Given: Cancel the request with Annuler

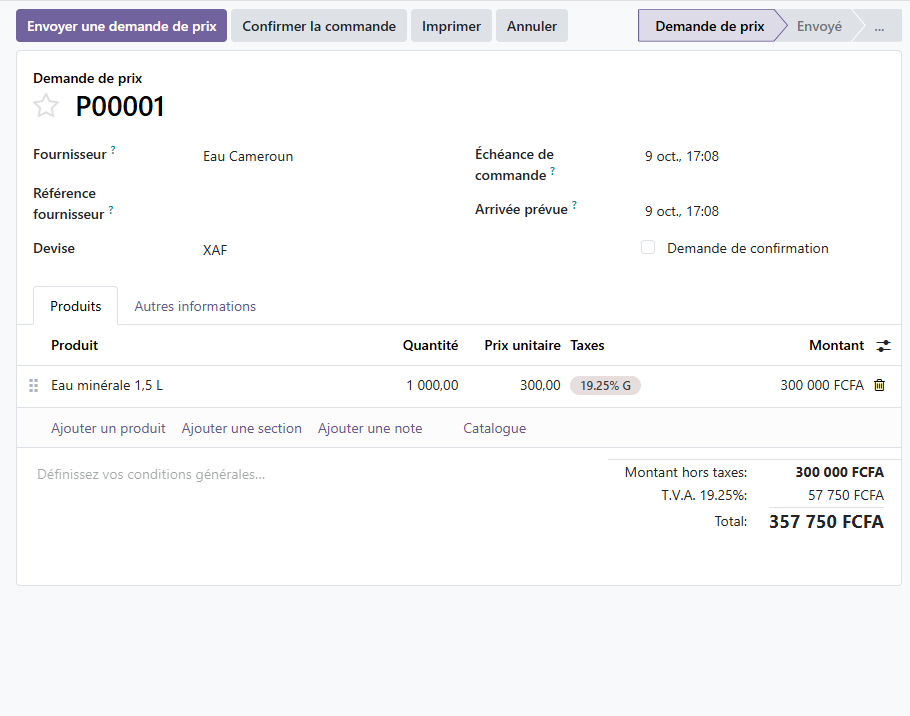Looking at the screenshot, I should point(532,26).
